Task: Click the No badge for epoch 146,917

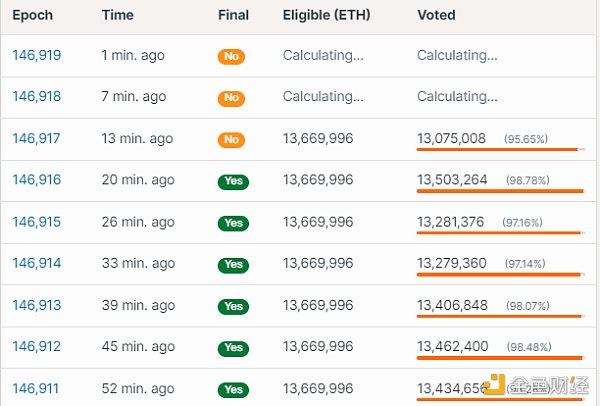Action: point(231,140)
